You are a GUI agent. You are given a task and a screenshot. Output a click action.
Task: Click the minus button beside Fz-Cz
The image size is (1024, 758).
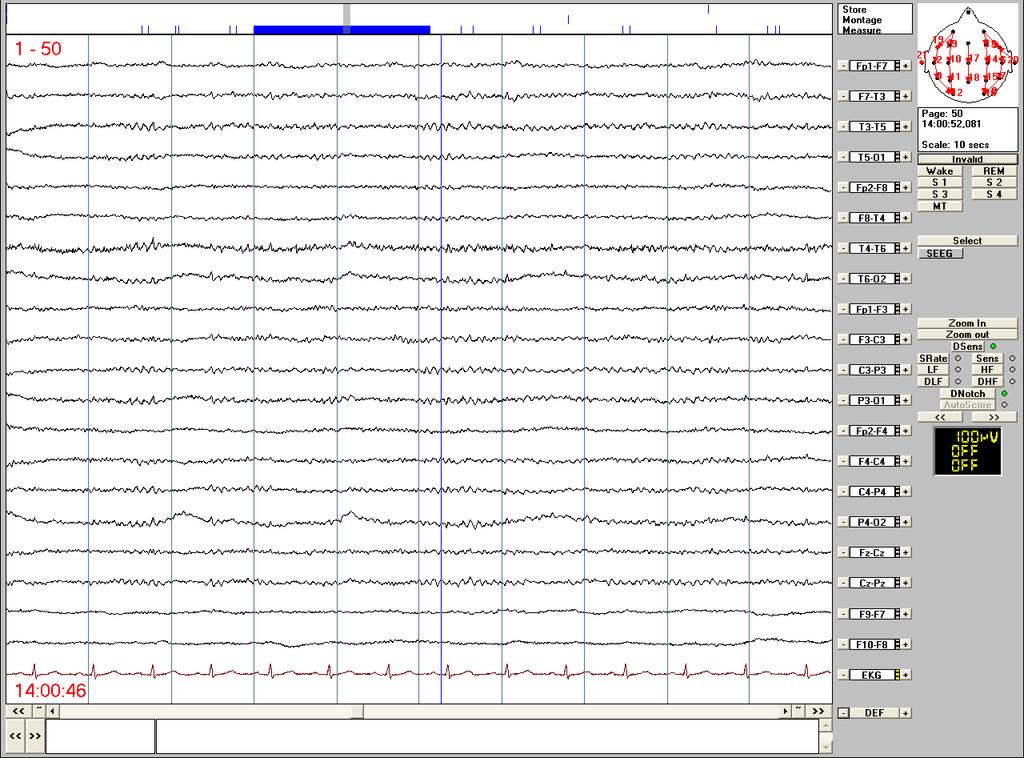pyautogui.click(x=843, y=553)
